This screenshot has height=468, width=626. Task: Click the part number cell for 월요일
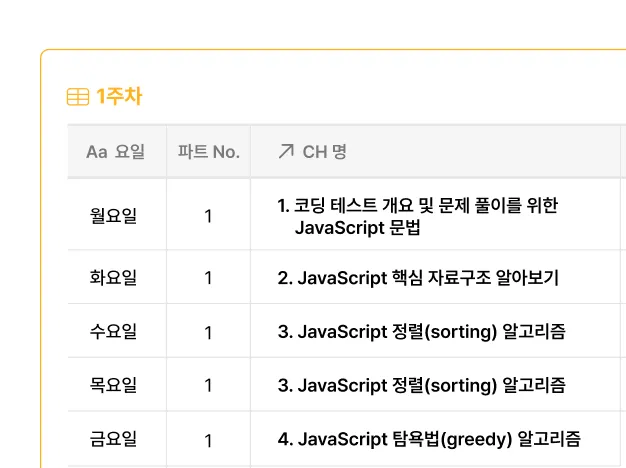tap(208, 216)
